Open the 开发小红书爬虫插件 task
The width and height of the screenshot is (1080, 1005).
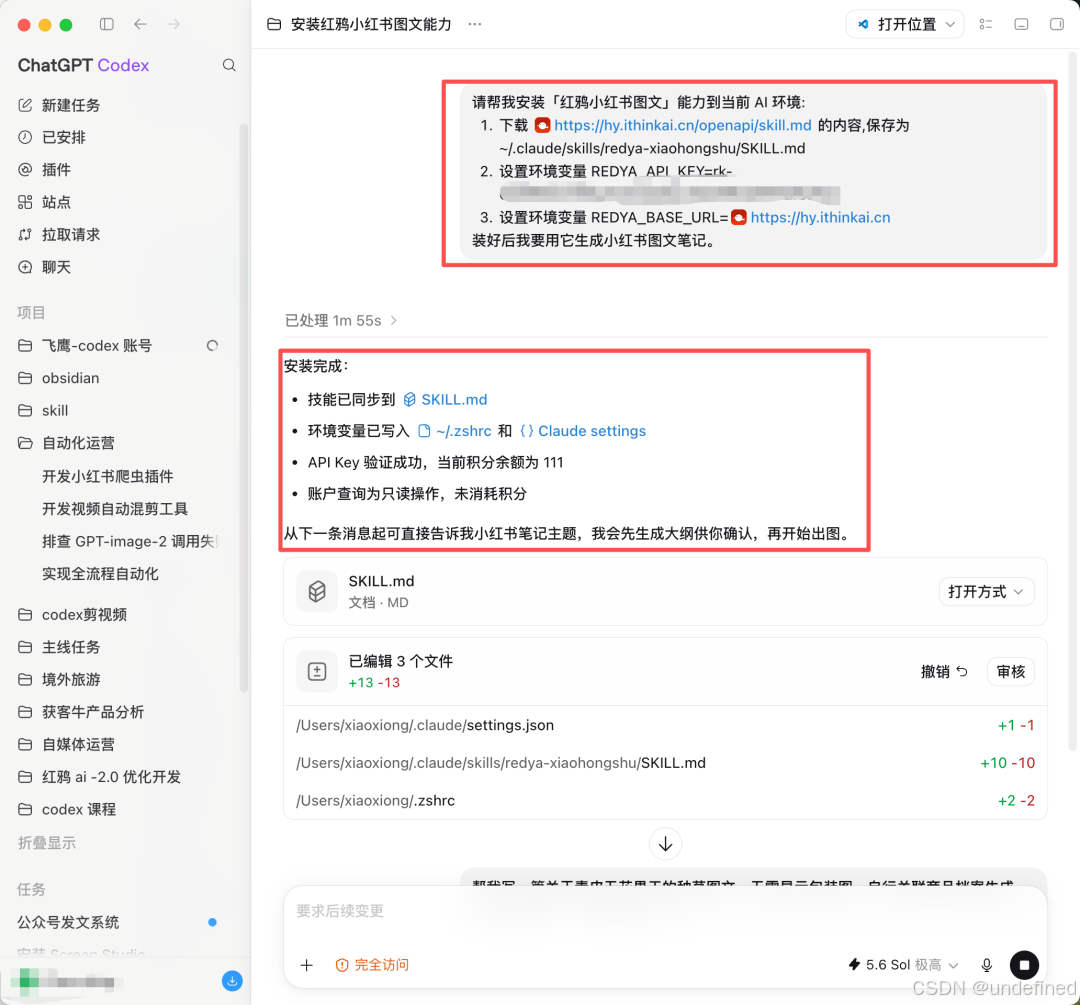(107, 476)
